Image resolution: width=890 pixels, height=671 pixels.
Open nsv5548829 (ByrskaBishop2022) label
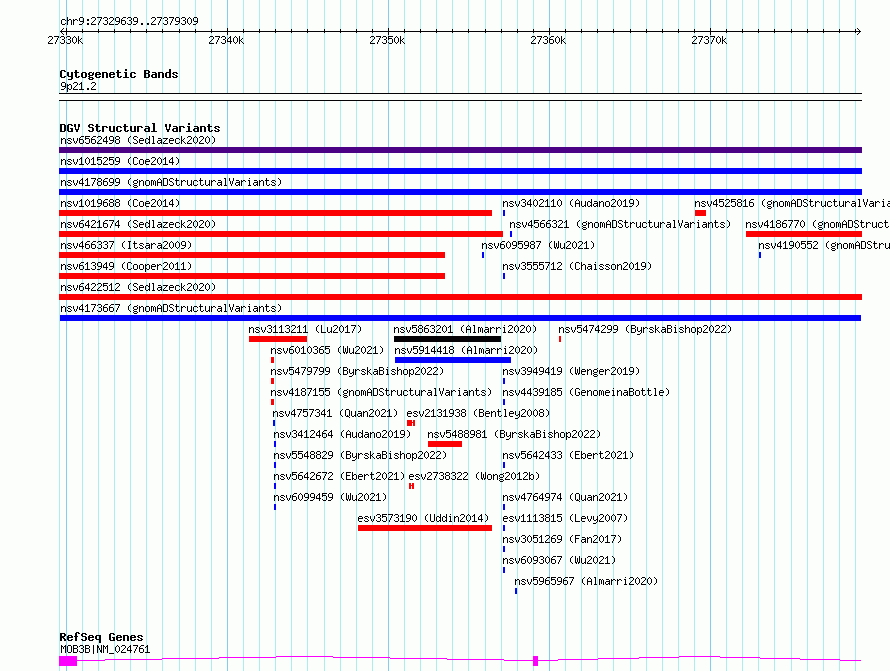(360, 455)
